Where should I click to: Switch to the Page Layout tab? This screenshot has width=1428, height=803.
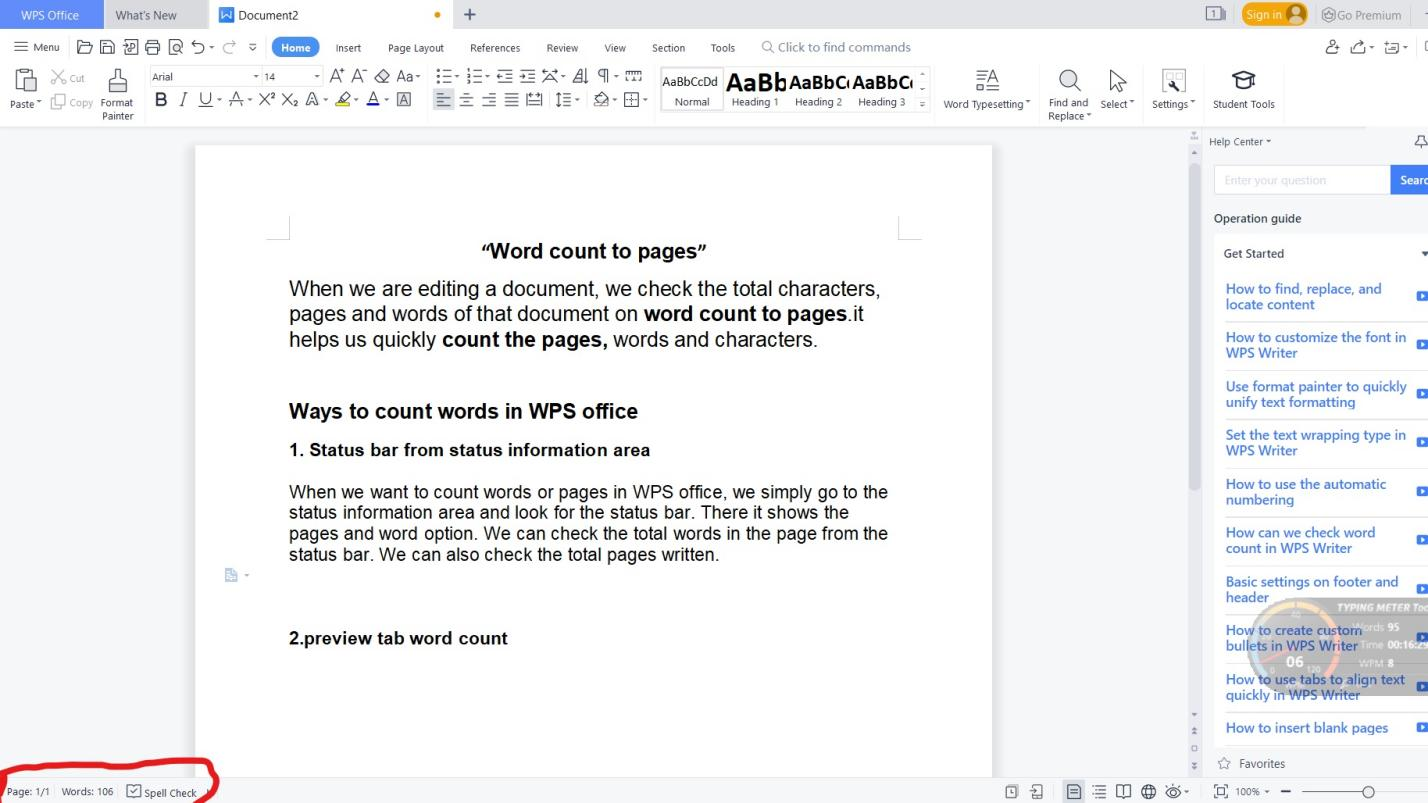415,47
